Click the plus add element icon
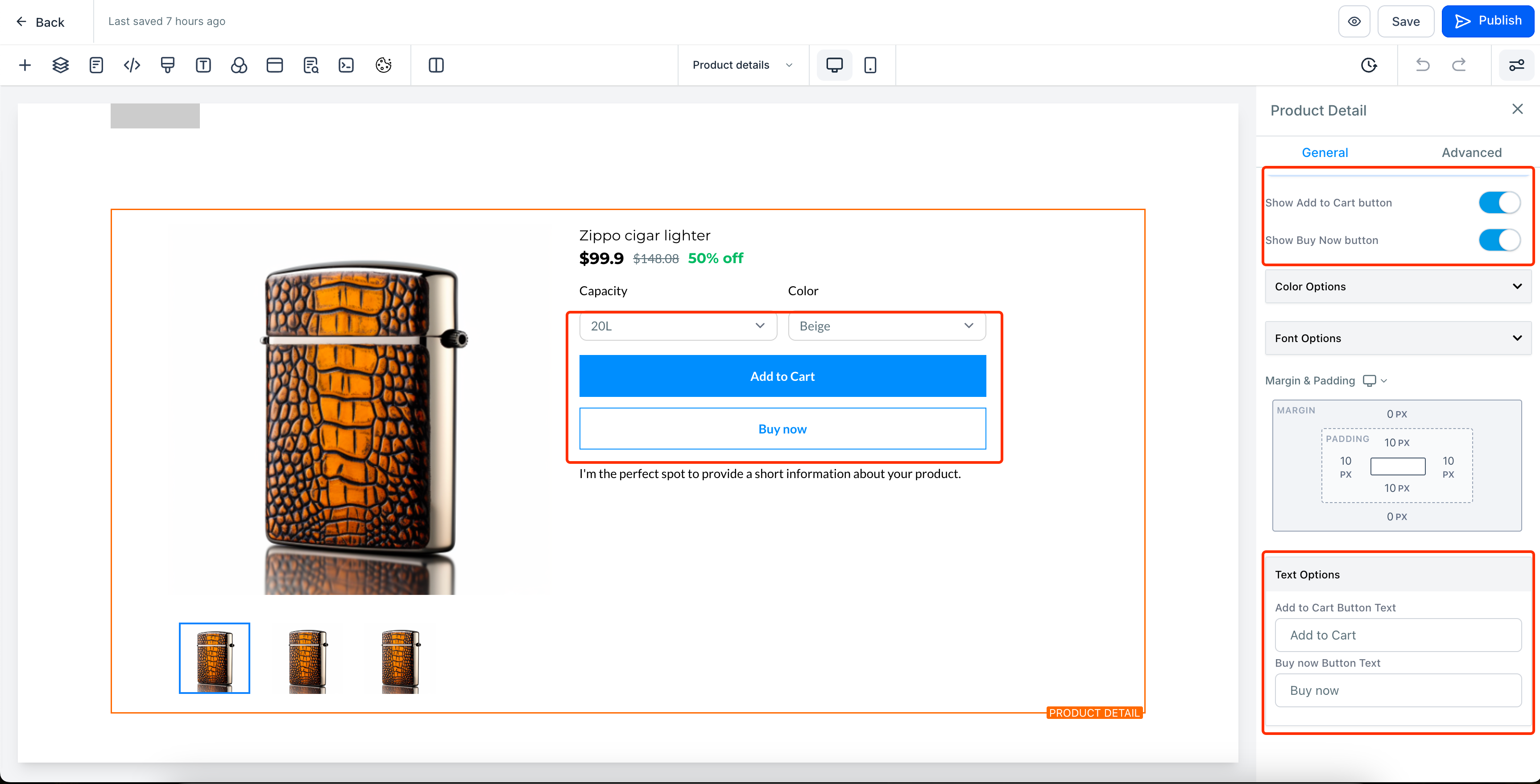 25,65
